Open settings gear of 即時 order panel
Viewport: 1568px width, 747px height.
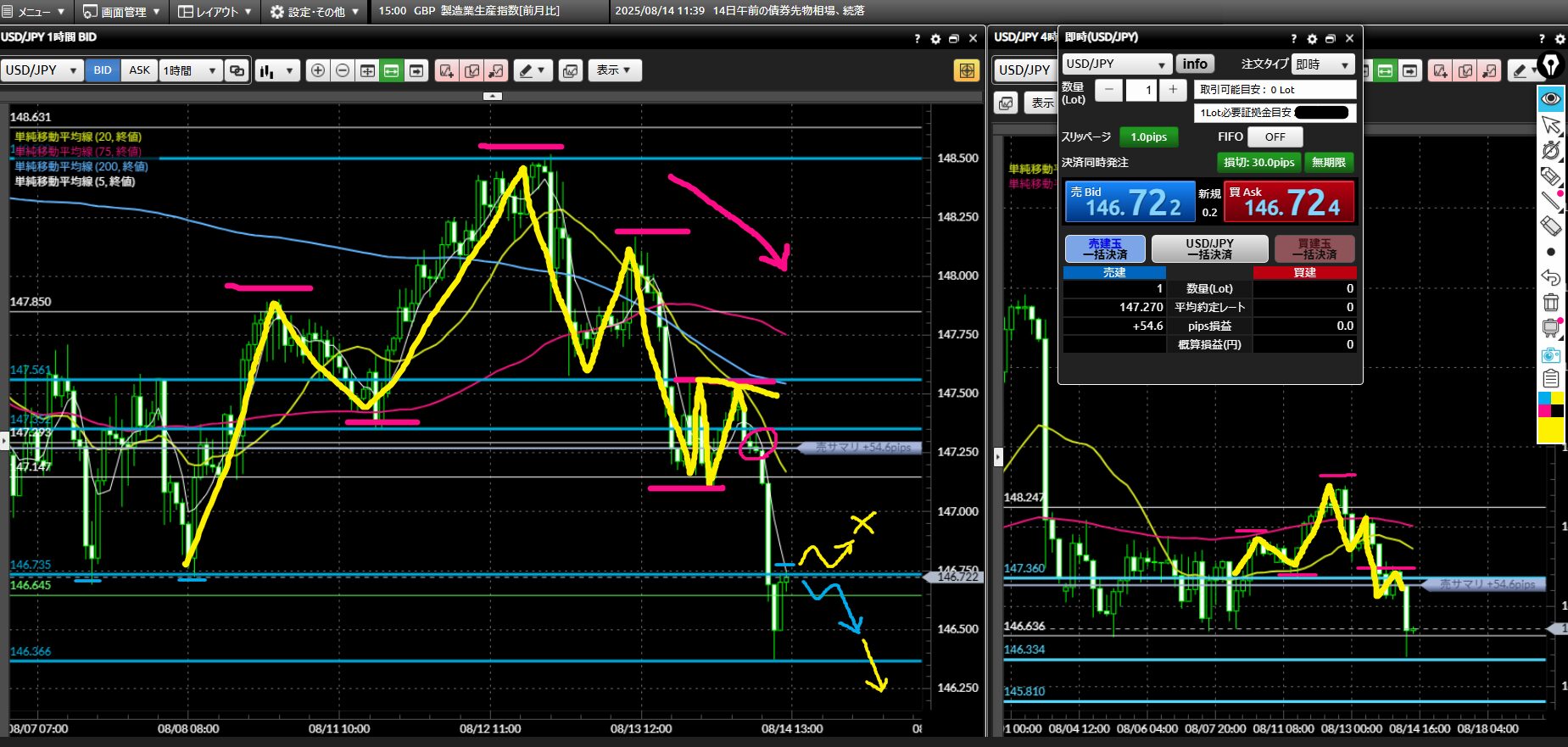[1312, 38]
